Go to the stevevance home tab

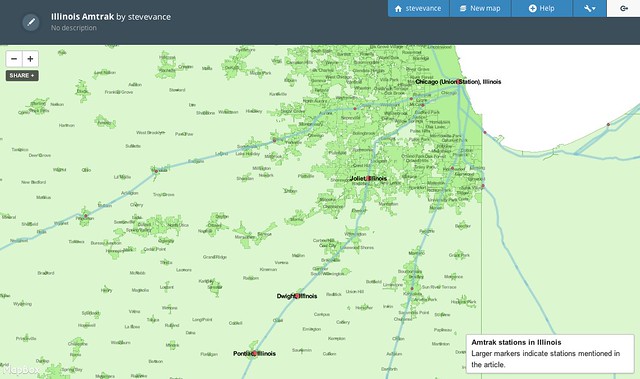tap(418, 8)
